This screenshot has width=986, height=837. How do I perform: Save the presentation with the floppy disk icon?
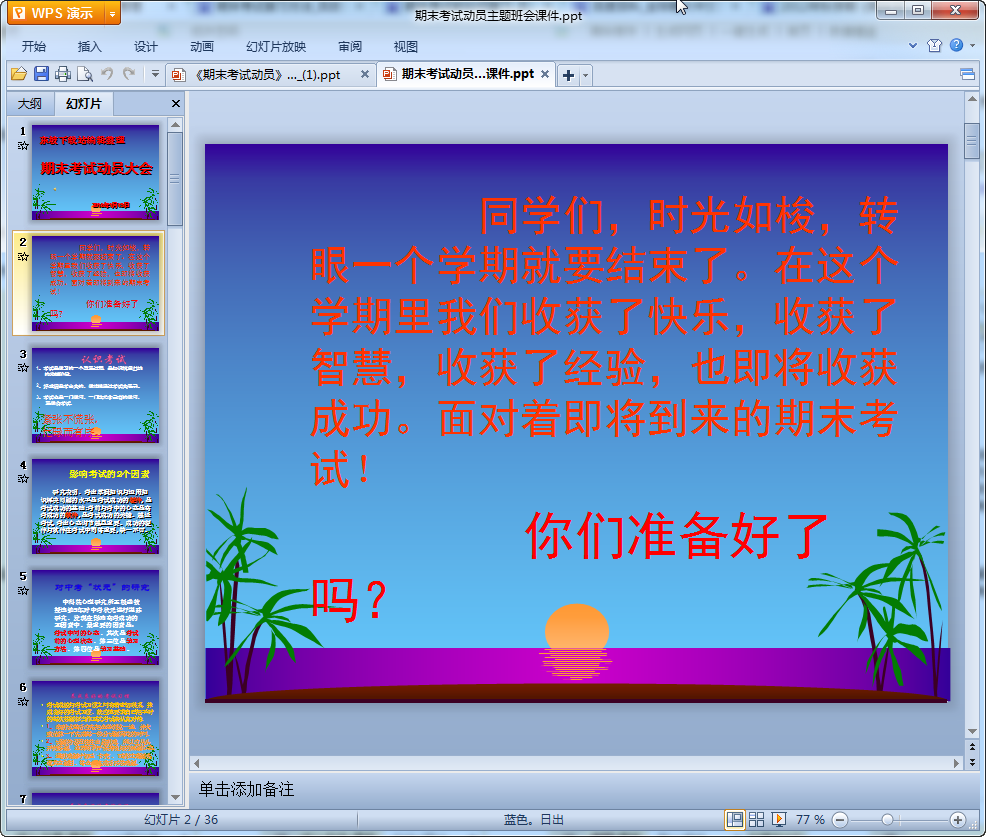click(x=41, y=74)
